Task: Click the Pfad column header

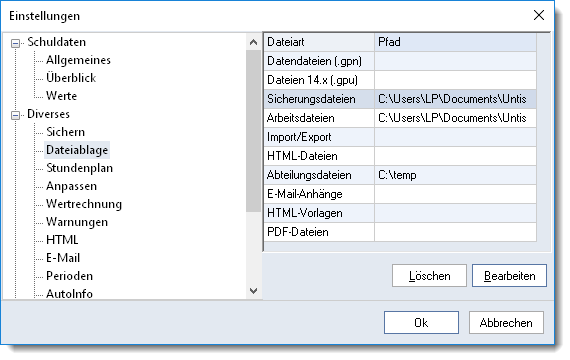Action: pyautogui.click(x=455, y=42)
